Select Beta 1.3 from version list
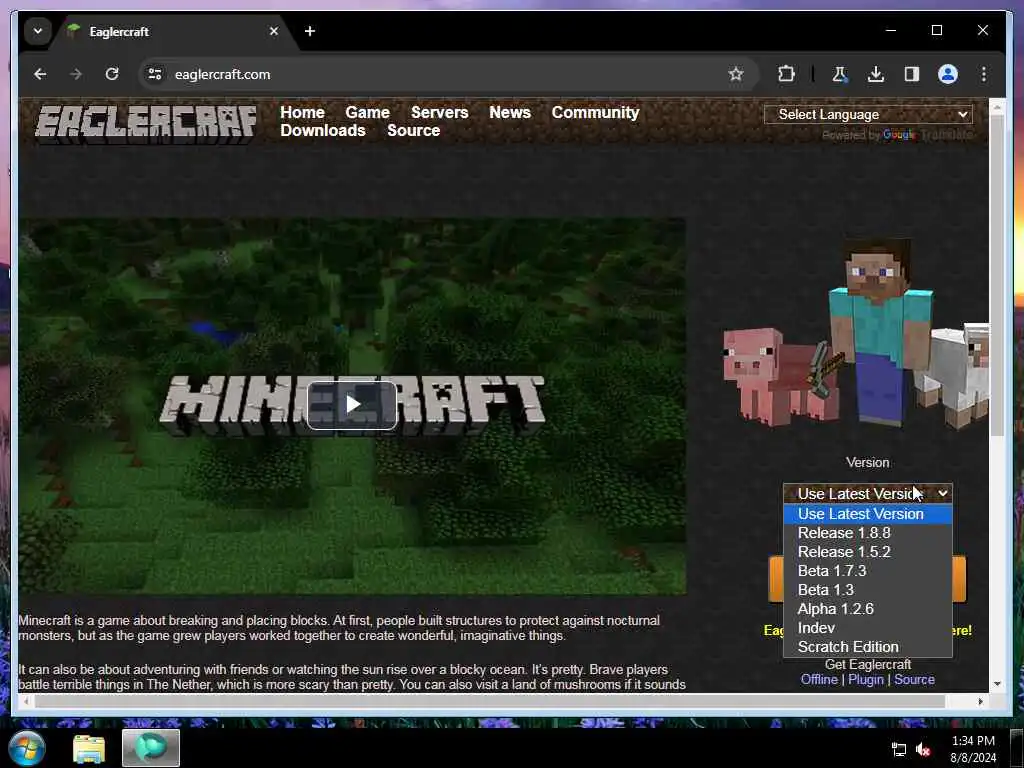 coord(867,590)
